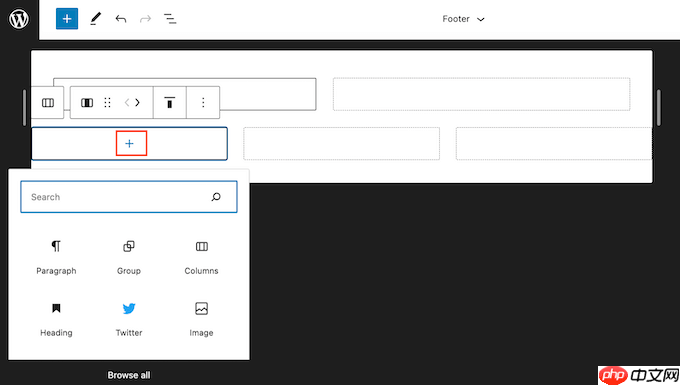Image resolution: width=680 pixels, height=385 pixels.
Task: Click the Column block type icon
Action: 87,103
